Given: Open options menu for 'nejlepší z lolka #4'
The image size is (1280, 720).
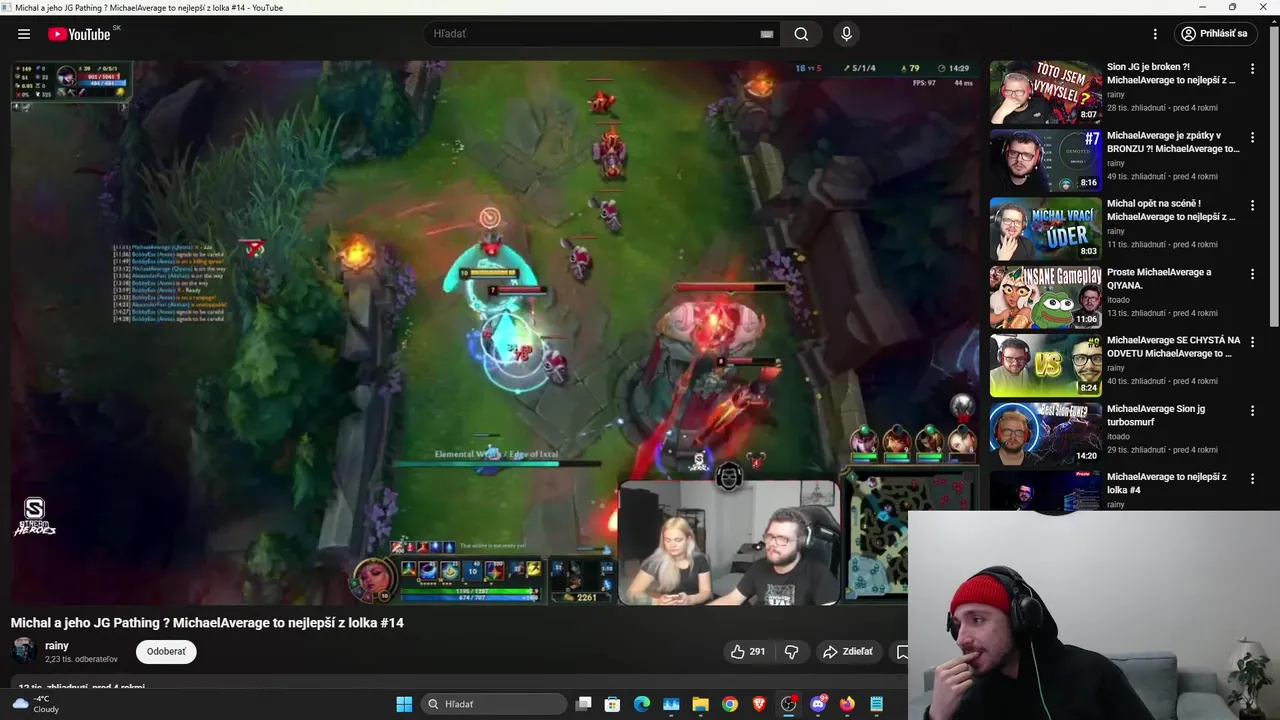Looking at the screenshot, I should pos(1252,478).
